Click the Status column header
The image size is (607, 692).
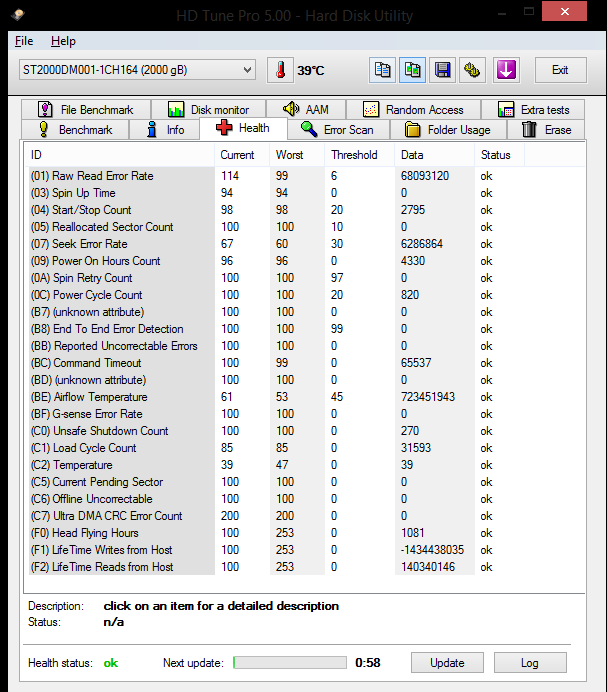click(x=499, y=155)
